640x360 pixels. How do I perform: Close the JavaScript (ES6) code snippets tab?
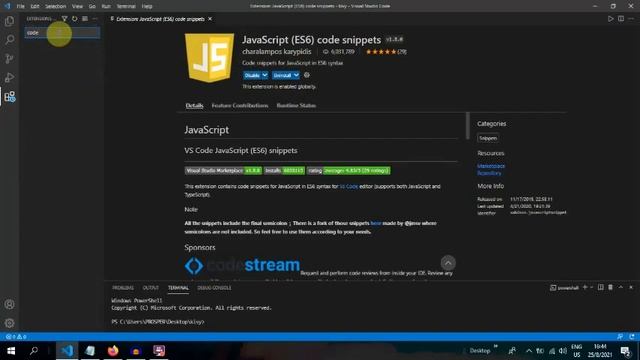click(x=210, y=19)
